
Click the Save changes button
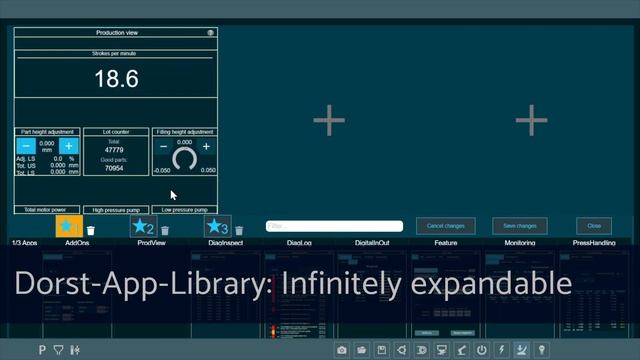(520, 226)
